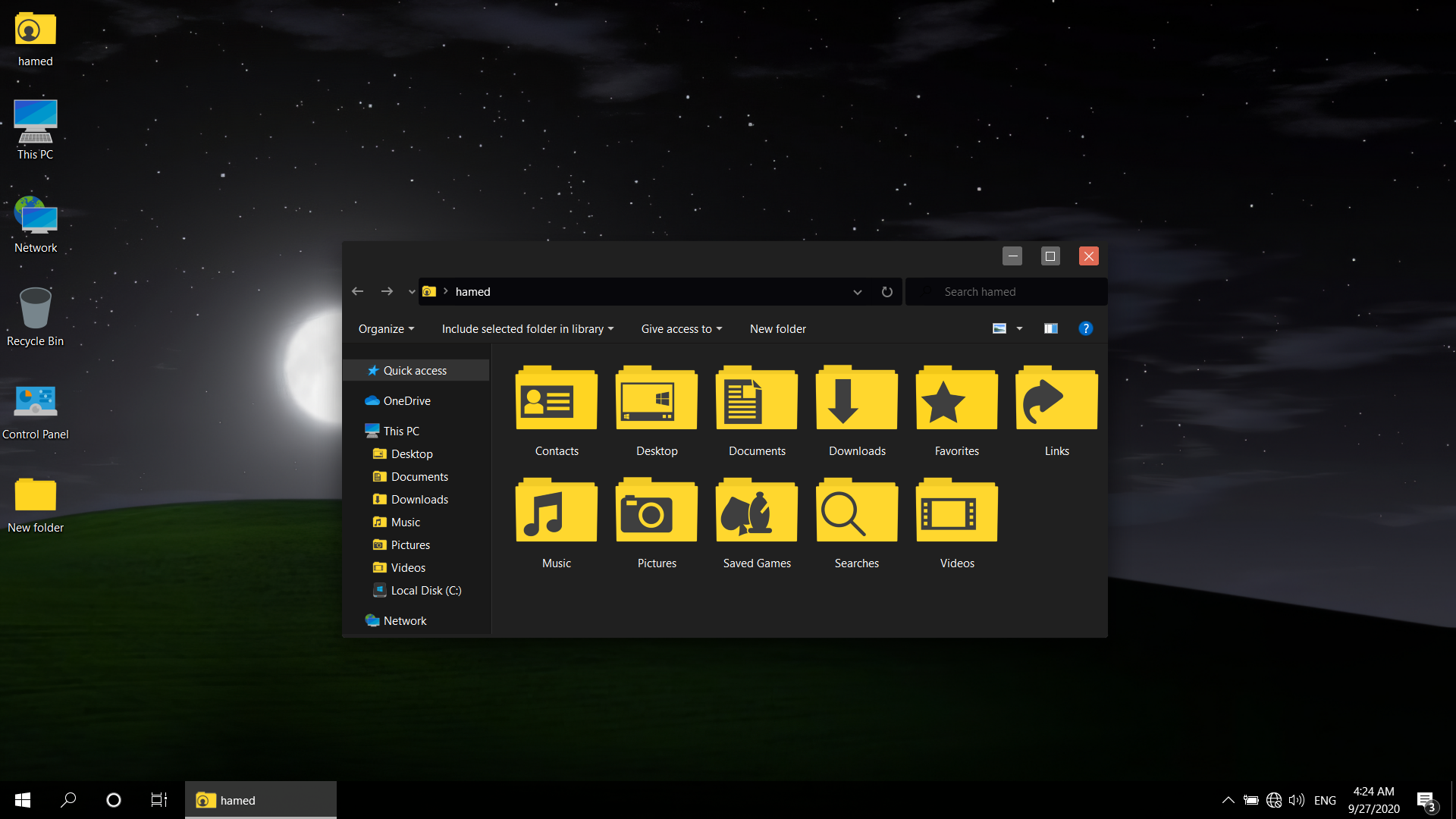Image resolution: width=1456 pixels, height=819 pixels.
Task: Open the Downloads folder icon
Action: [x=857, y=399]
